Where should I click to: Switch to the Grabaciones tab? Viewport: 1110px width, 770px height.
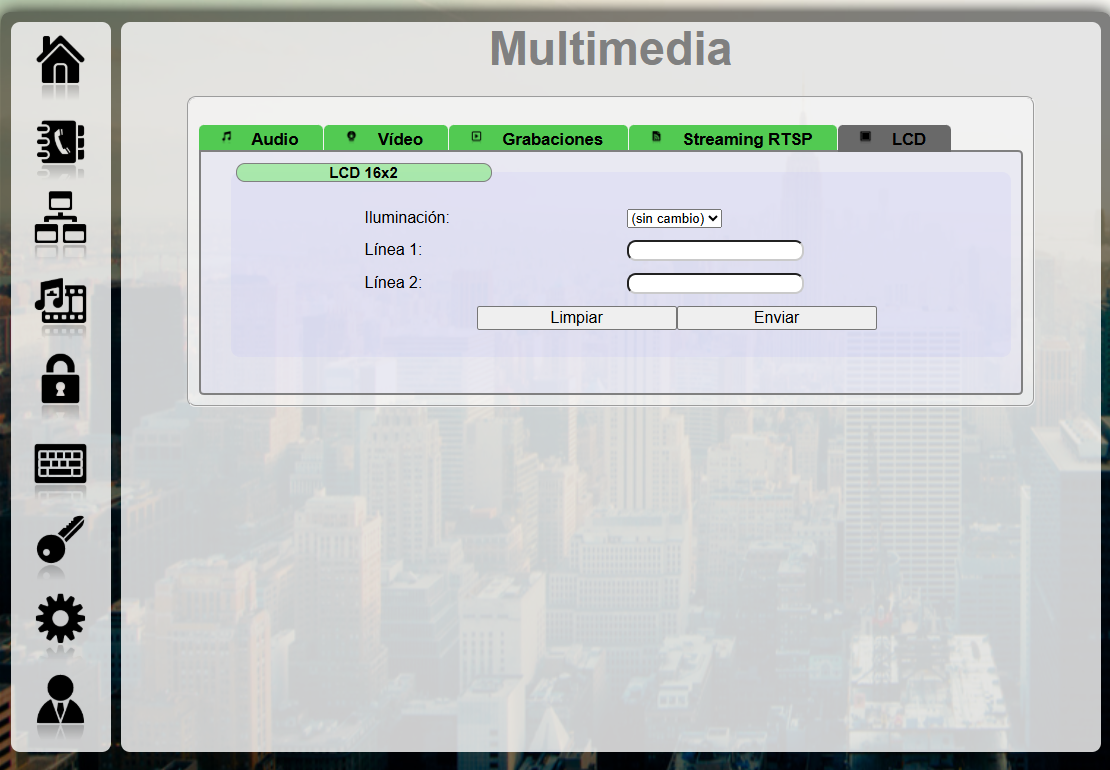[x=538, y=139]
